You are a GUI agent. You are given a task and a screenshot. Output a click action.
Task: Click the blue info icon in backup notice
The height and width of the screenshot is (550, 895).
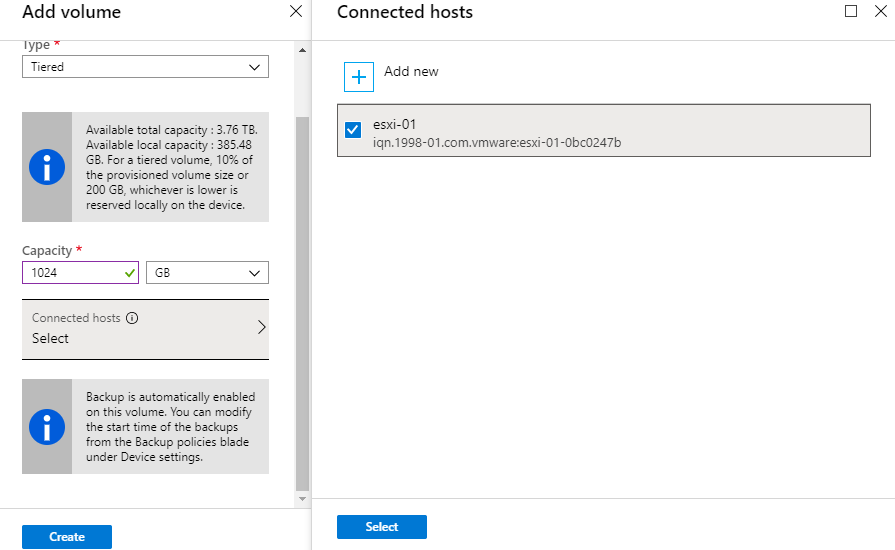[x=47, y=427]
